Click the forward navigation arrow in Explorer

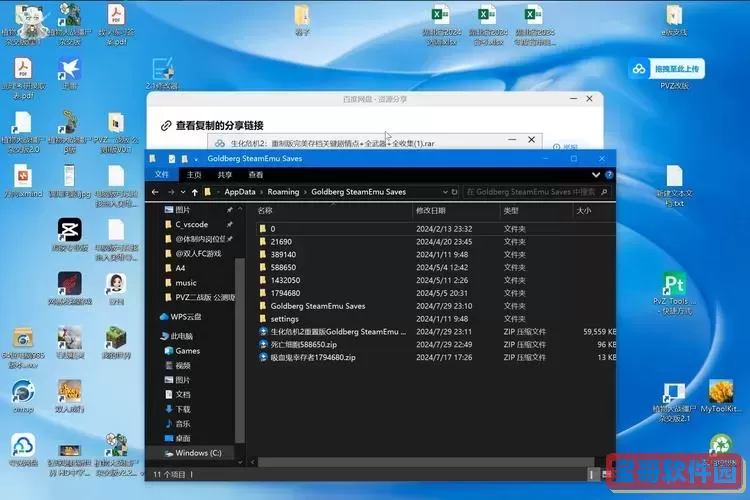click(x=171, y=192)
